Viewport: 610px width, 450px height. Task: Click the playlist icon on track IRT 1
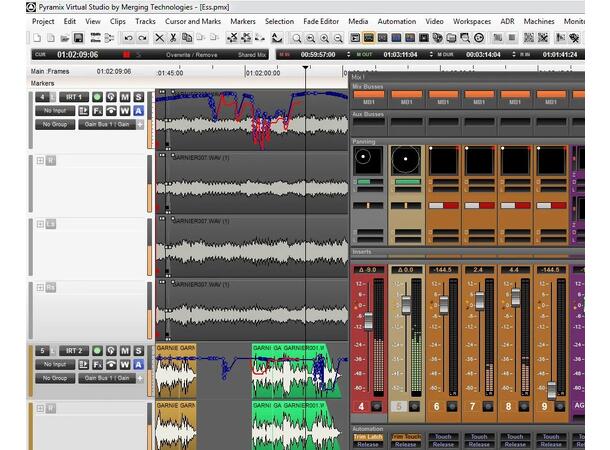click(84, 111)
